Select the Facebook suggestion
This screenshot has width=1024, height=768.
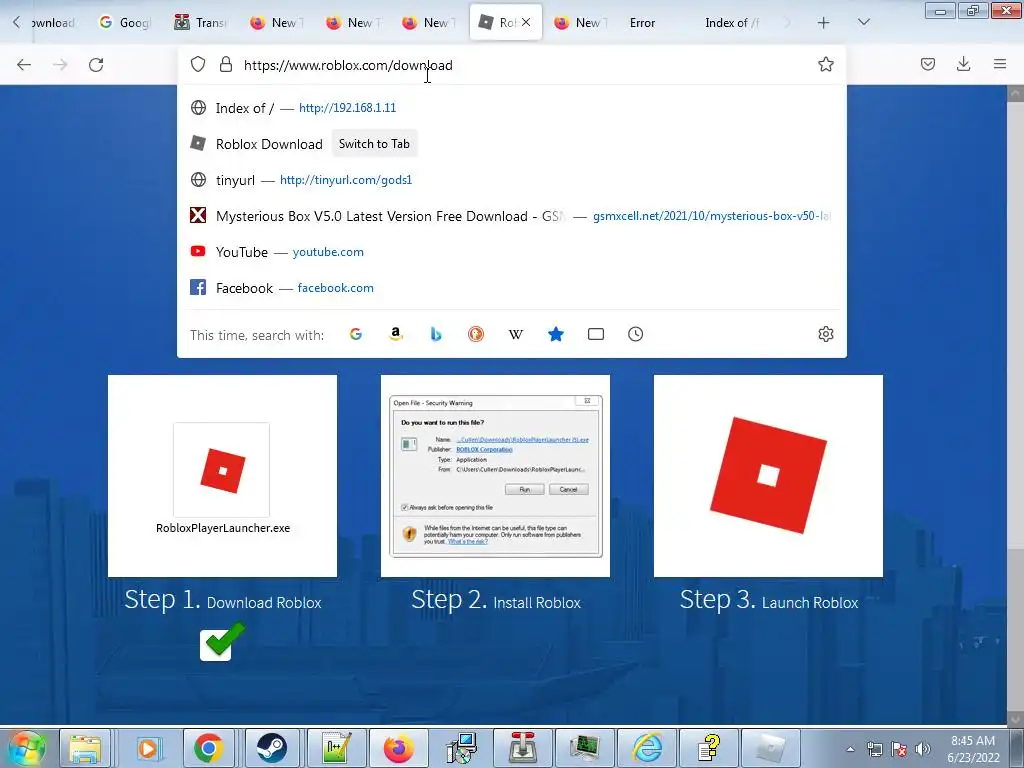pos(512,287)
